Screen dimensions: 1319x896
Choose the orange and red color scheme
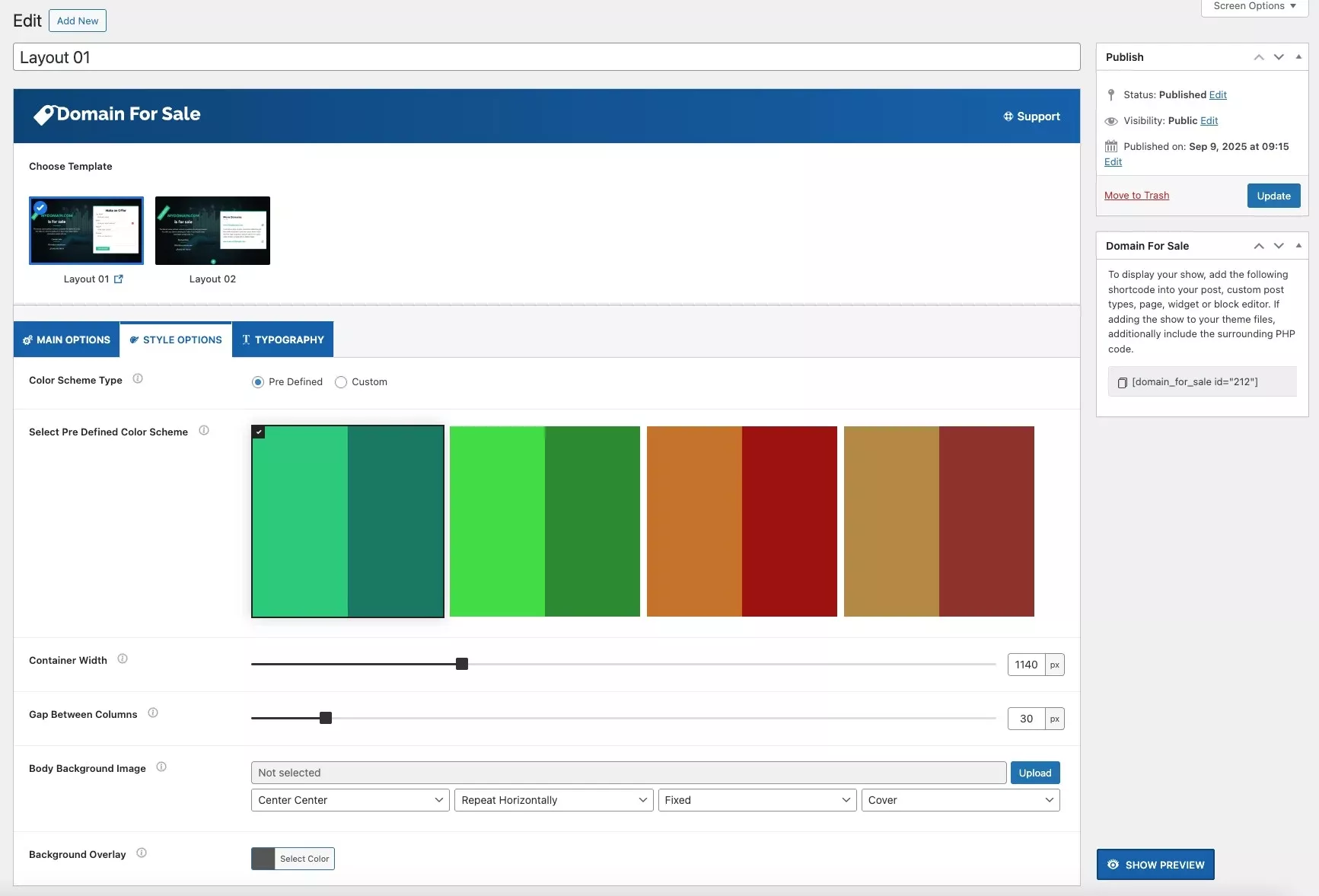(741, 521)
